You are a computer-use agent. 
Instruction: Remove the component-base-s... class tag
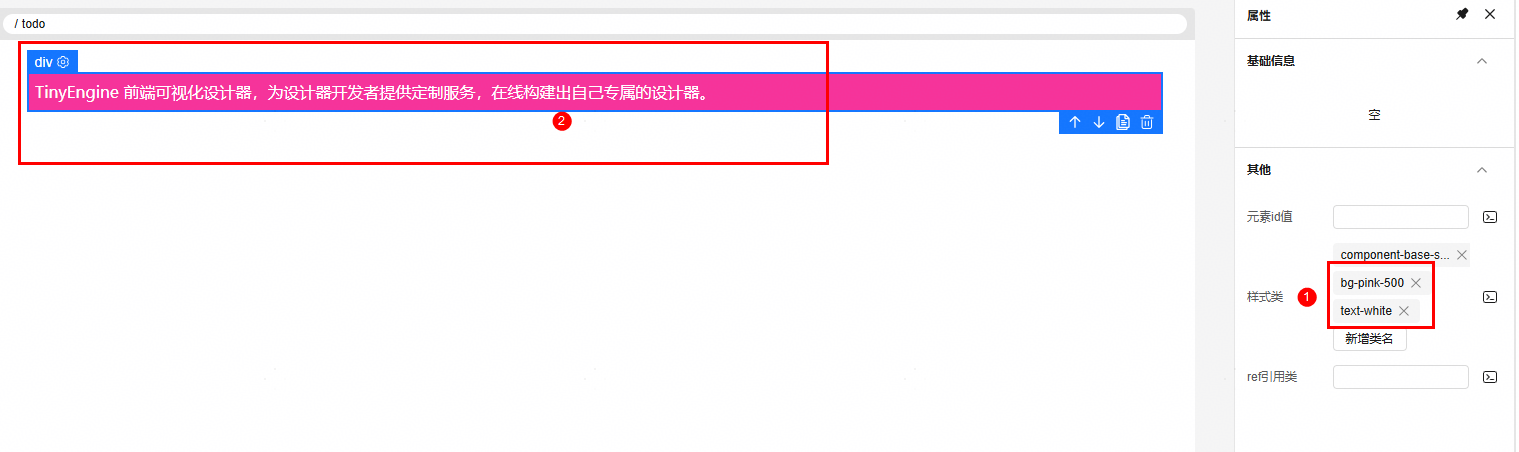(1462, 255)
